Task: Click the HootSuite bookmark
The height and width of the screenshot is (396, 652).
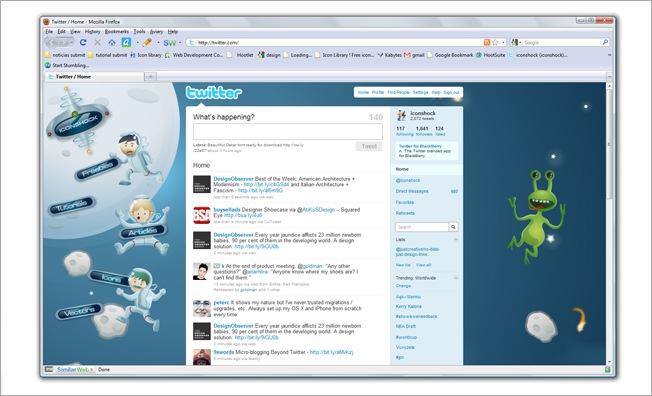Action: (x=490, y=55)
